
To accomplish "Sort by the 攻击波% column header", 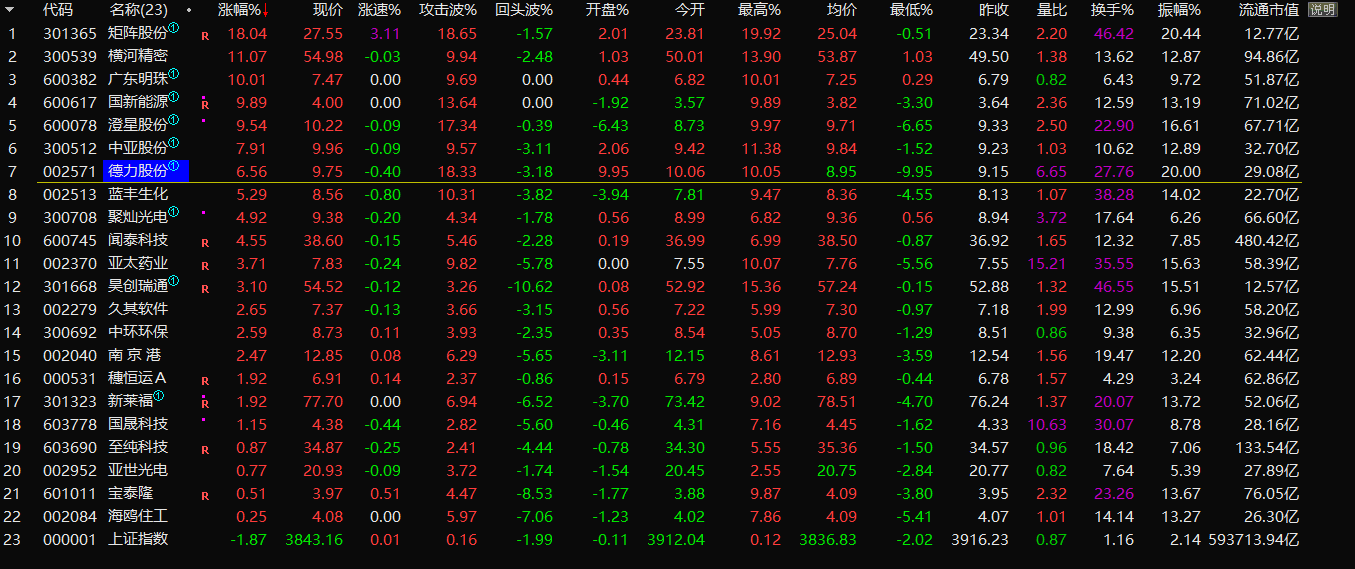I will tap(448, 10).
